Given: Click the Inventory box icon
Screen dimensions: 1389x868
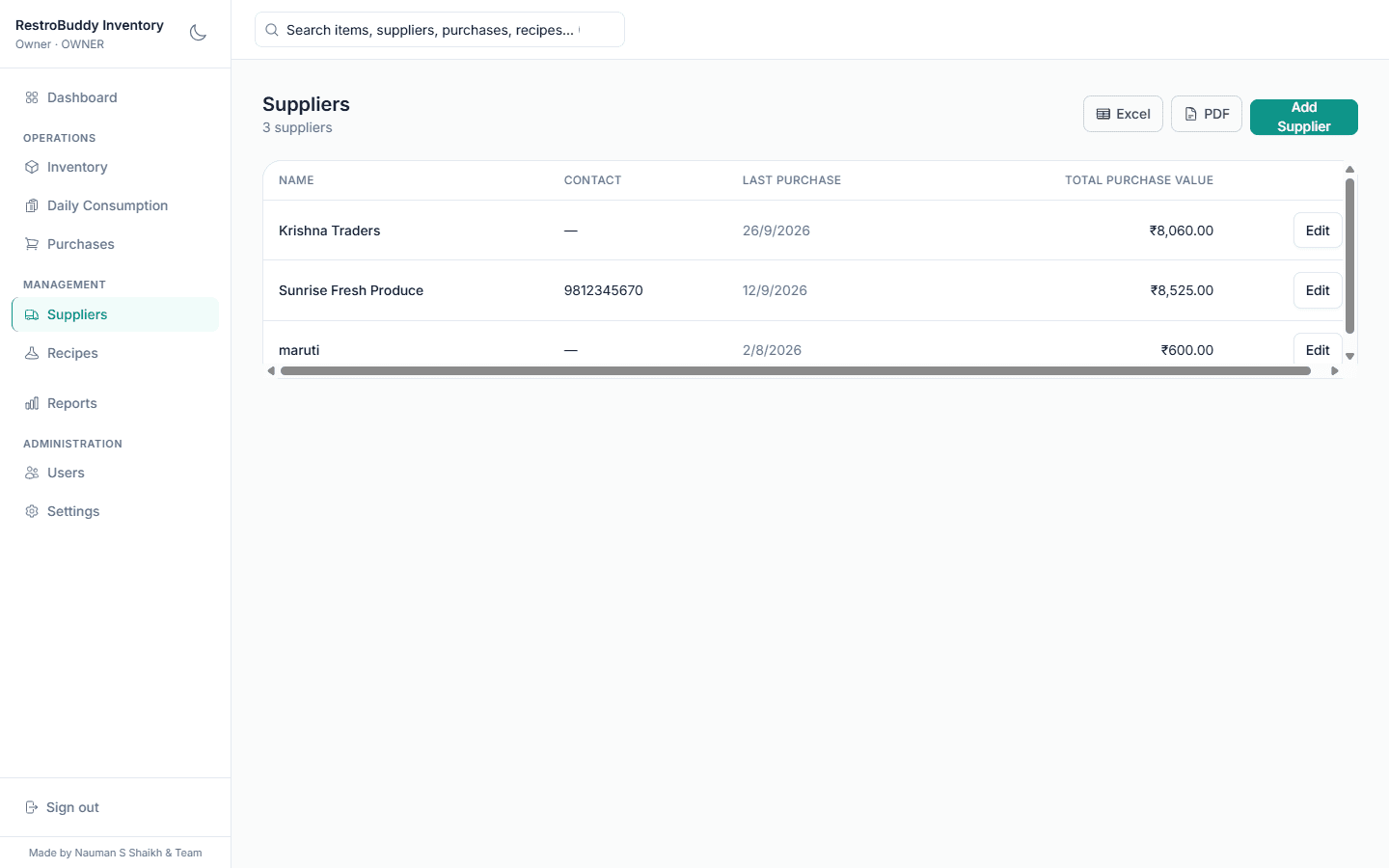Looking at the screenshot, I should pyautogui.click(x=32, y=167).
